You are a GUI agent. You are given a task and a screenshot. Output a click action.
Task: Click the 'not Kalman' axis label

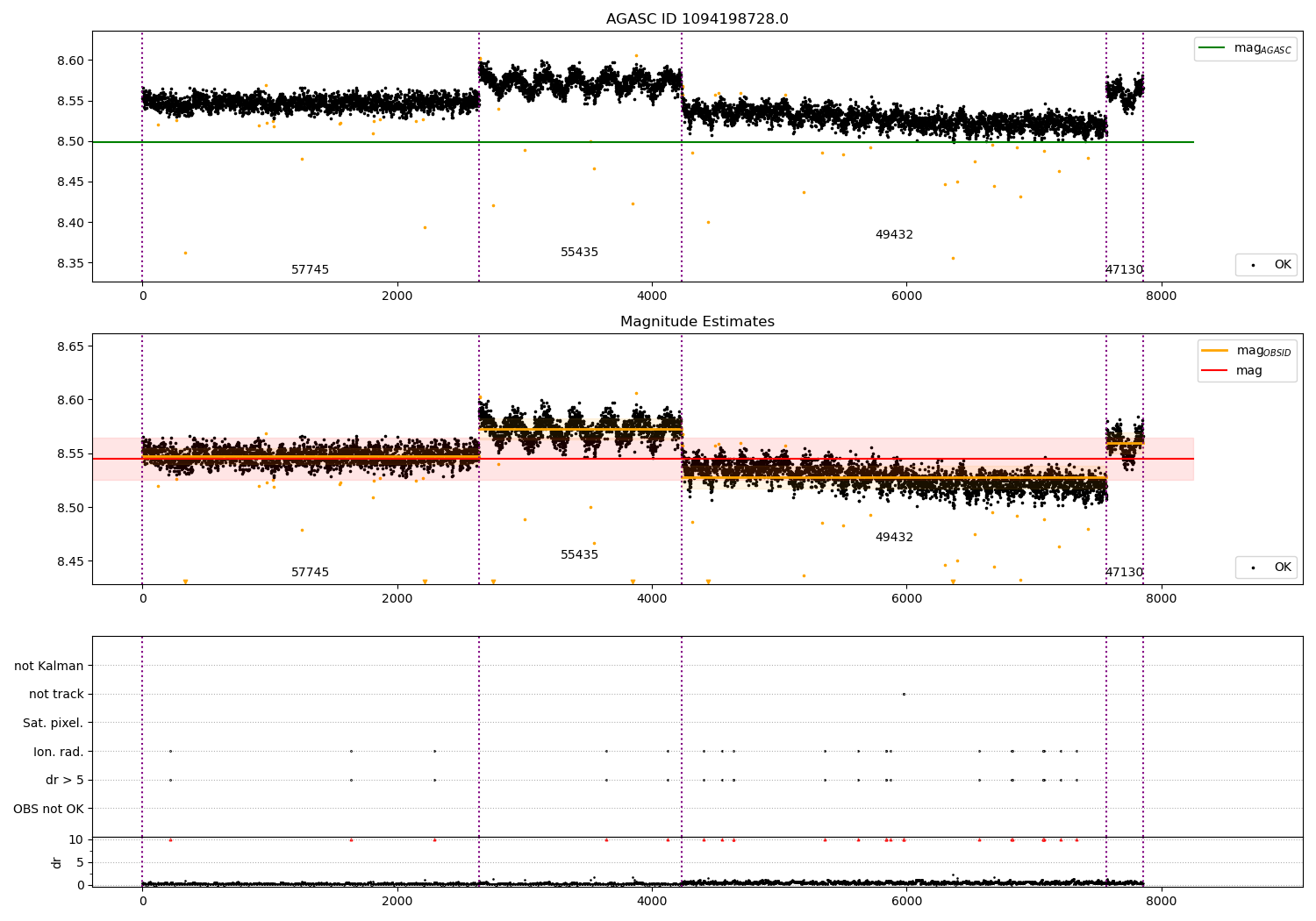(49, 666)
